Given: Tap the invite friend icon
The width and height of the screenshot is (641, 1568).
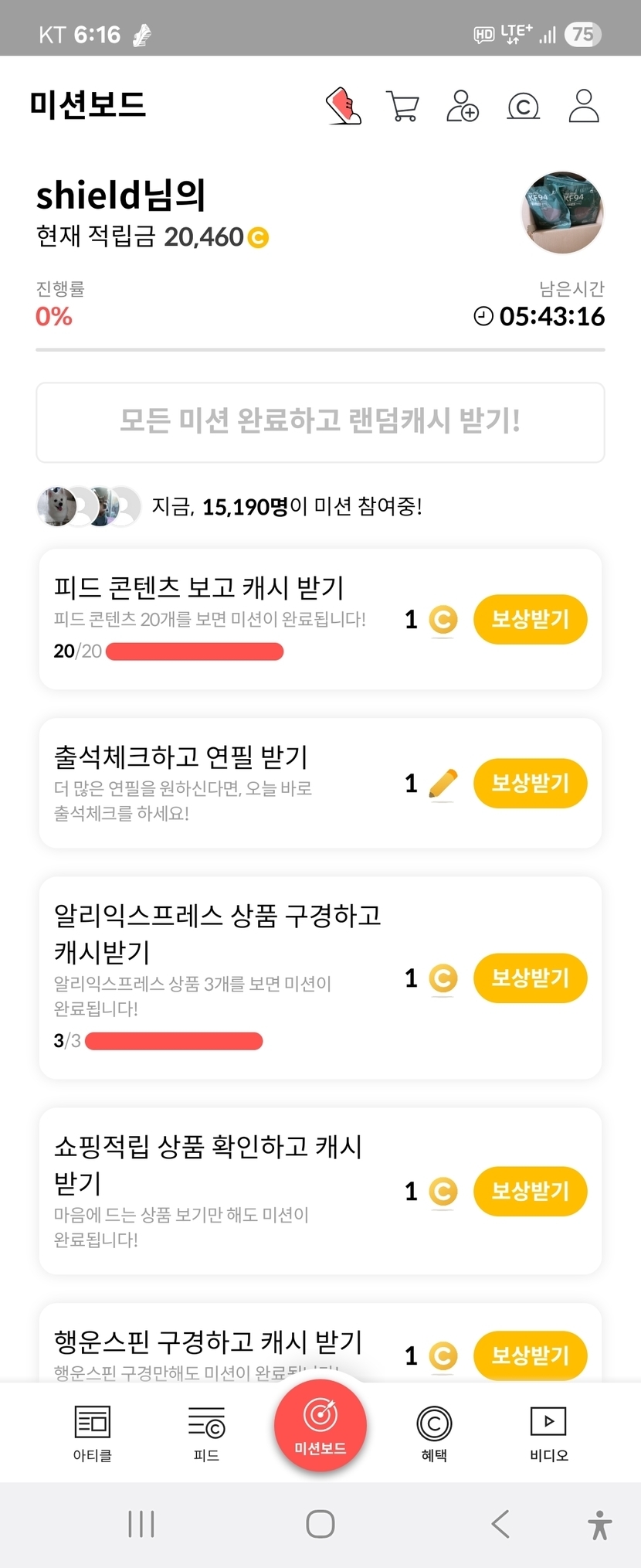Looking at the screenshot, I should tap(463, 106).
